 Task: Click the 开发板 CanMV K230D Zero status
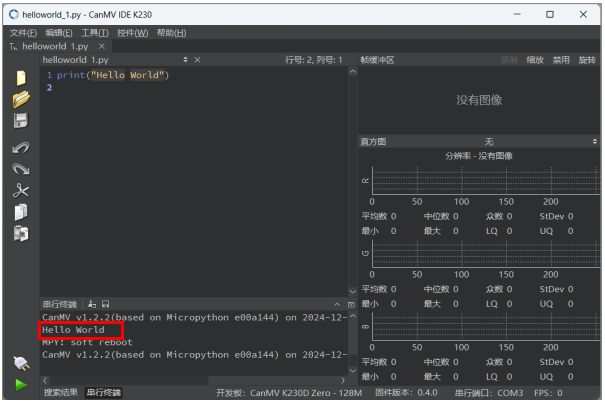[x=289, y=393]
